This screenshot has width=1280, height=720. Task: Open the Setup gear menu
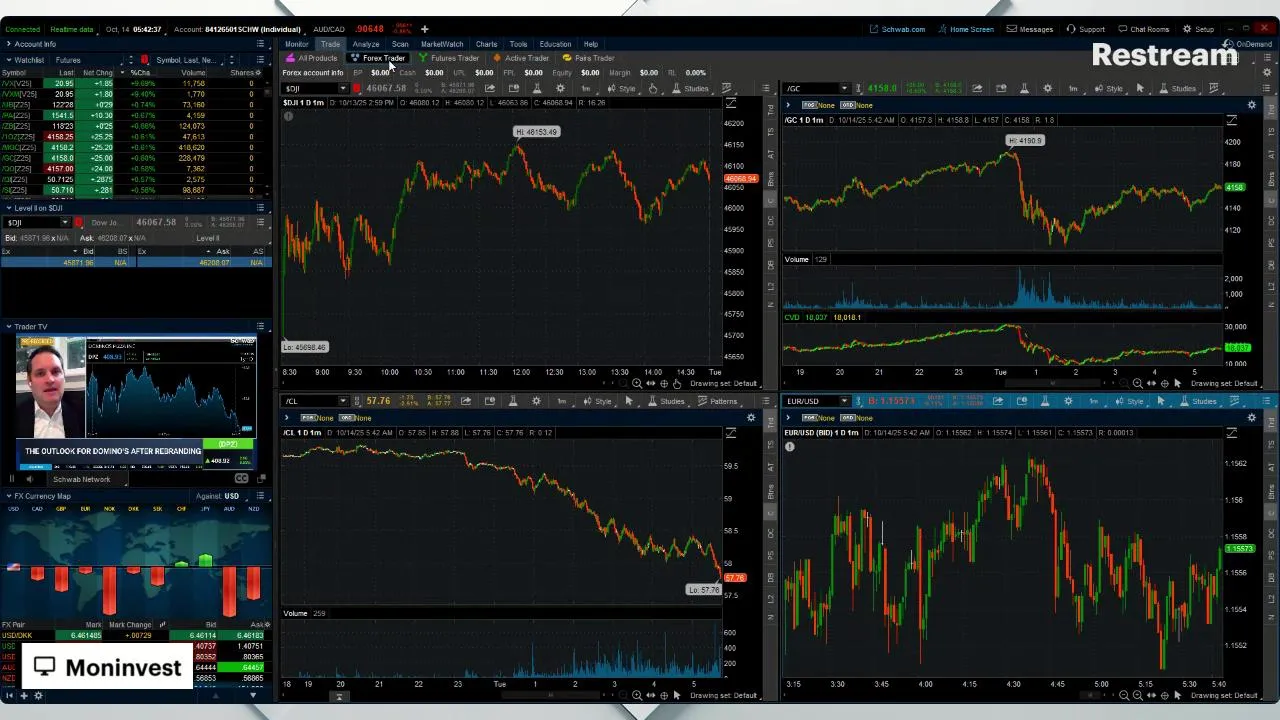click(1198, 29)
